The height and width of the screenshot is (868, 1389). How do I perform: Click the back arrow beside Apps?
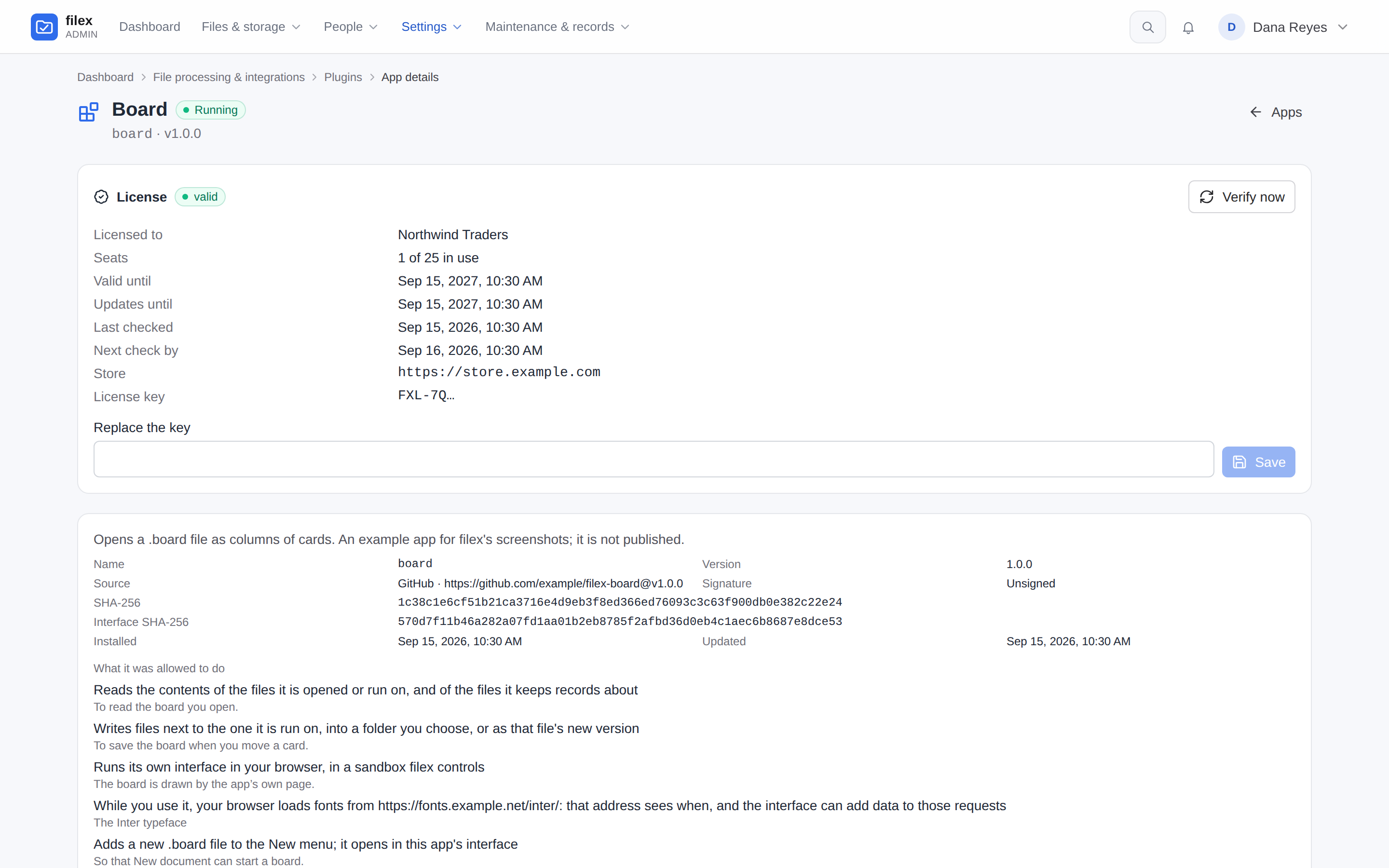click(x=1256, y=112)
